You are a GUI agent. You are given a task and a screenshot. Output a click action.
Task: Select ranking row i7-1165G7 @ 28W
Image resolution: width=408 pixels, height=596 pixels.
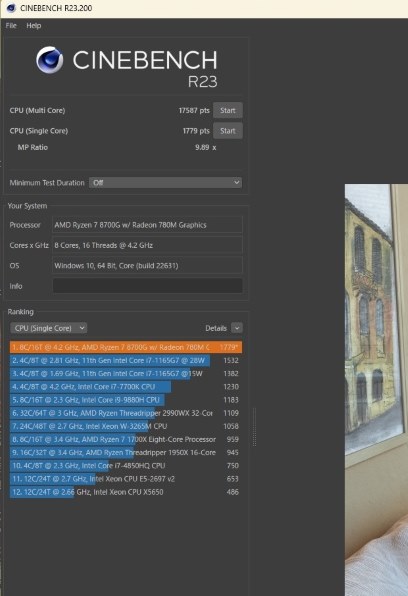click(126, 360)
